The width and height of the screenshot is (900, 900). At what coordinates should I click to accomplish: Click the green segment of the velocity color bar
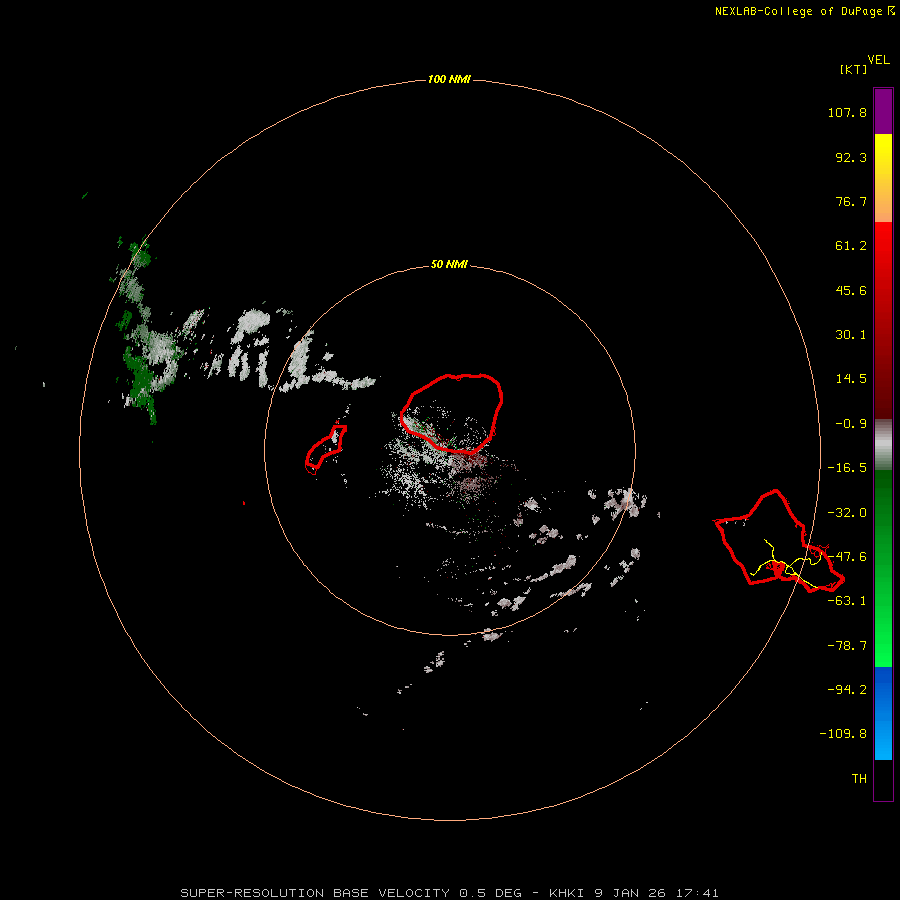tap(883, 568)
